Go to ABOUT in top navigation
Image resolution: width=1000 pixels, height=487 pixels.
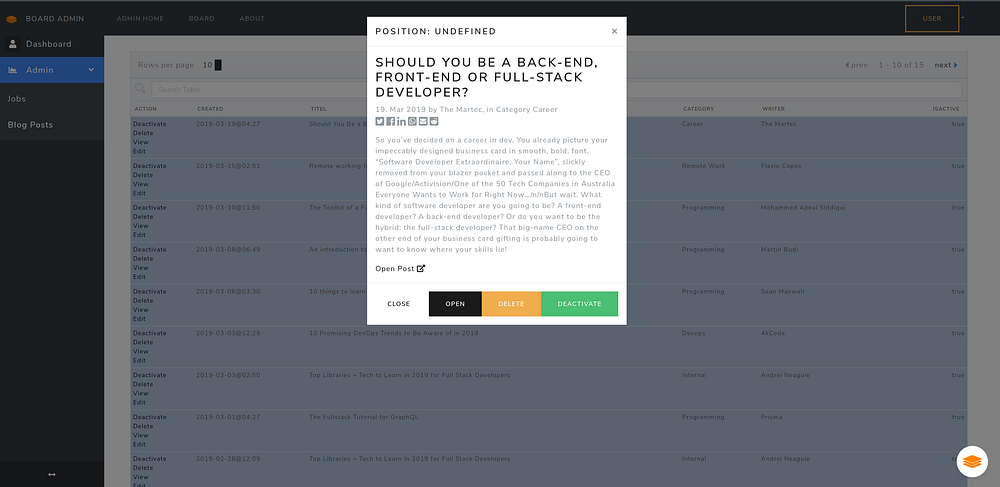(x=252, y=18)
